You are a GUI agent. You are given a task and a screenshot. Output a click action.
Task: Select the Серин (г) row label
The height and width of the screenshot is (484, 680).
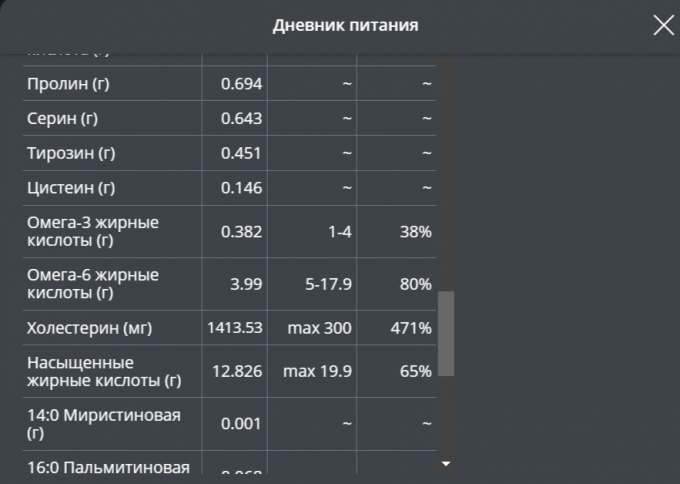(62, 118)
